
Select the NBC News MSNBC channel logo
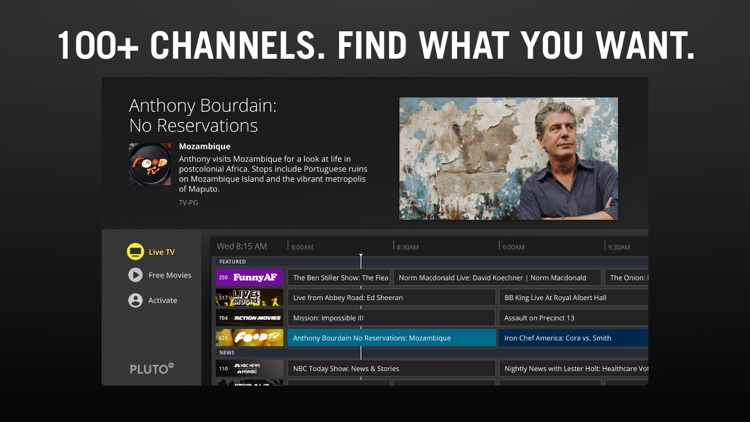(x=249, y=368)
